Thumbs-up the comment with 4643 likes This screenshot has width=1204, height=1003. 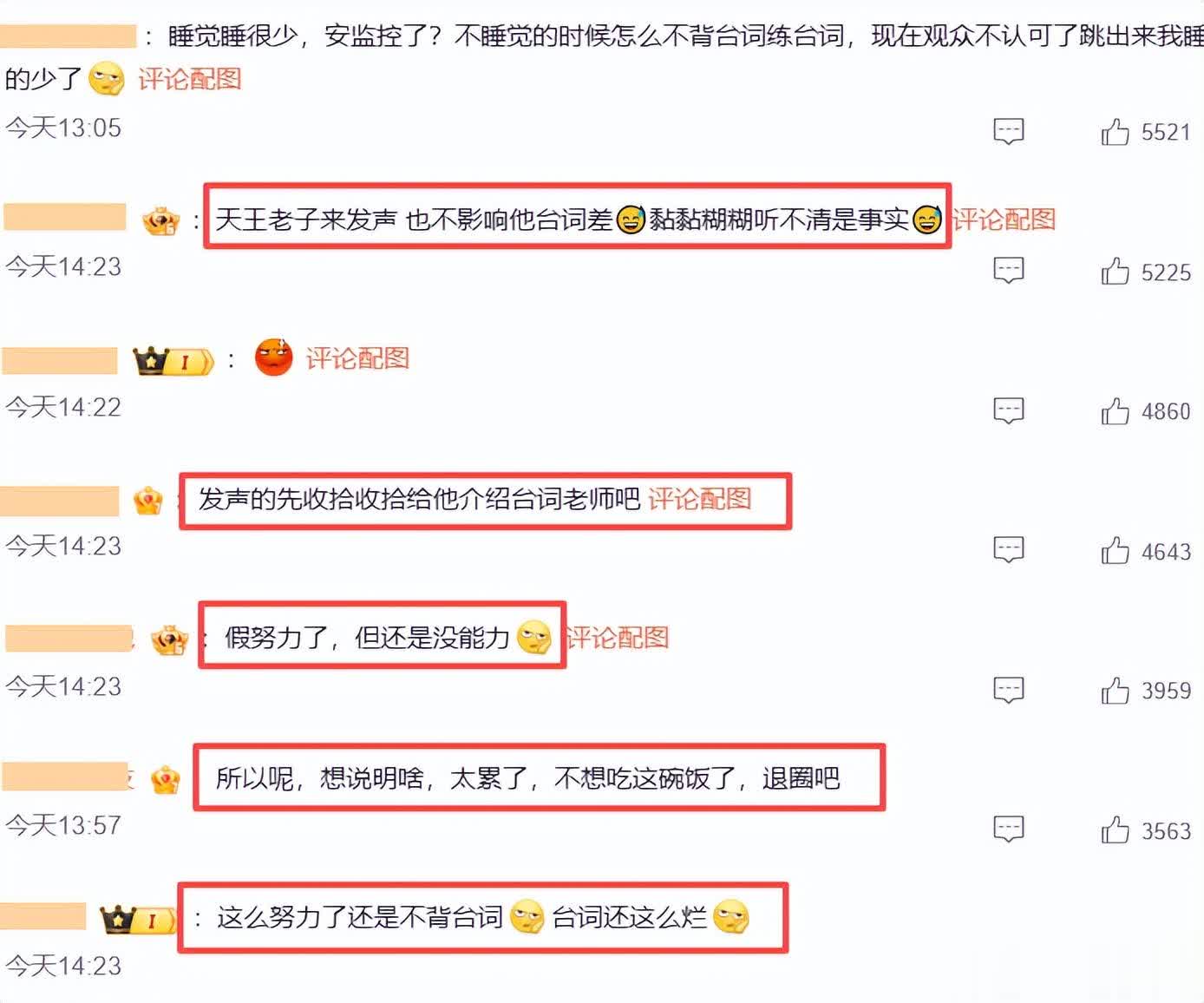[1115, 551]
